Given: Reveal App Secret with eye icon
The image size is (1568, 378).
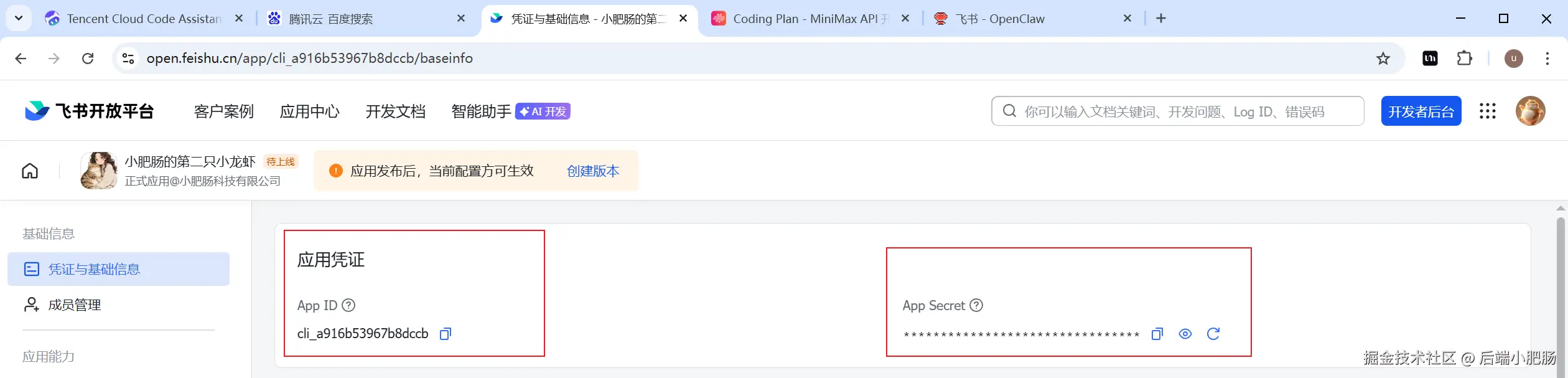Looking at the screenshot, I should 1185,334.
